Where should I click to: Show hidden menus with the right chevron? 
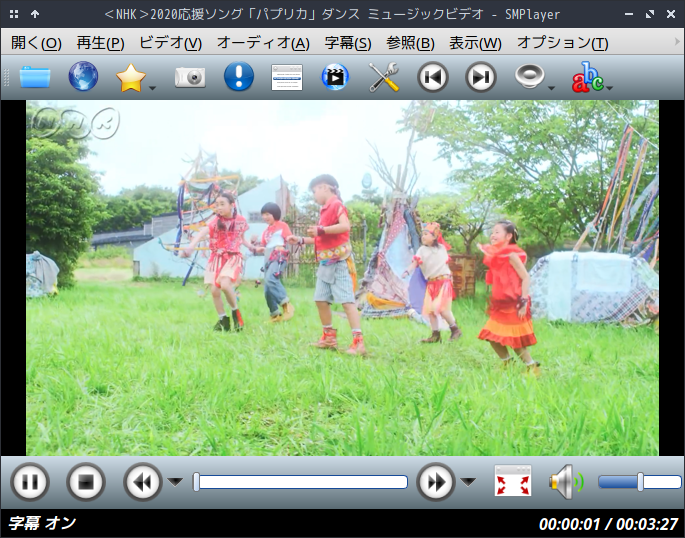tap(678, 42)
